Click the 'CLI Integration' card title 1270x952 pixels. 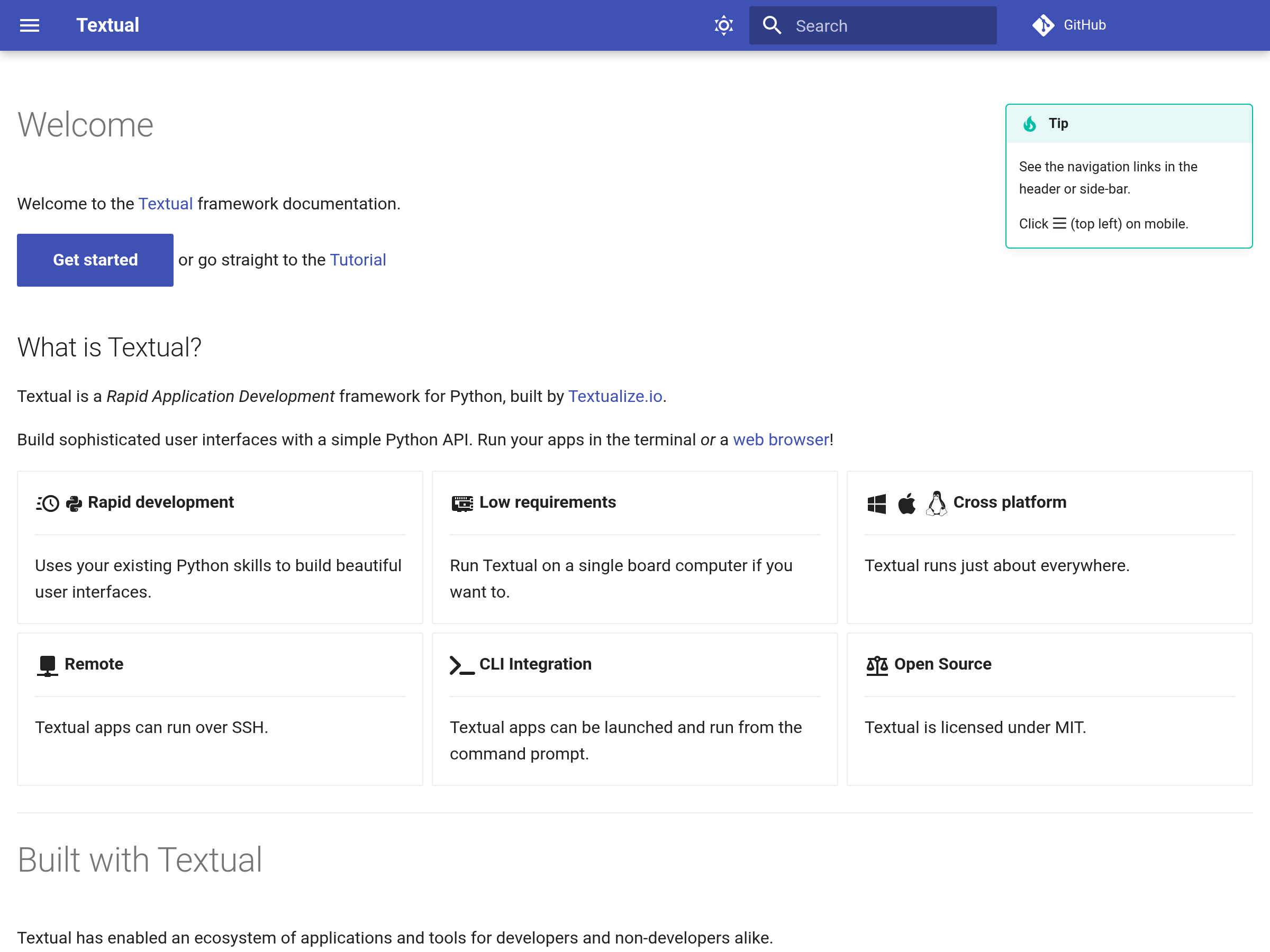click(x=535, y=664)
